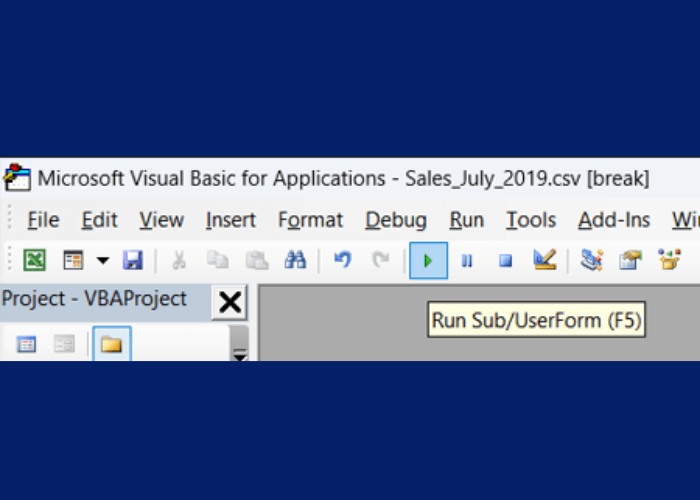Undo the last action
Screen dimensions: 700x500
343,259
